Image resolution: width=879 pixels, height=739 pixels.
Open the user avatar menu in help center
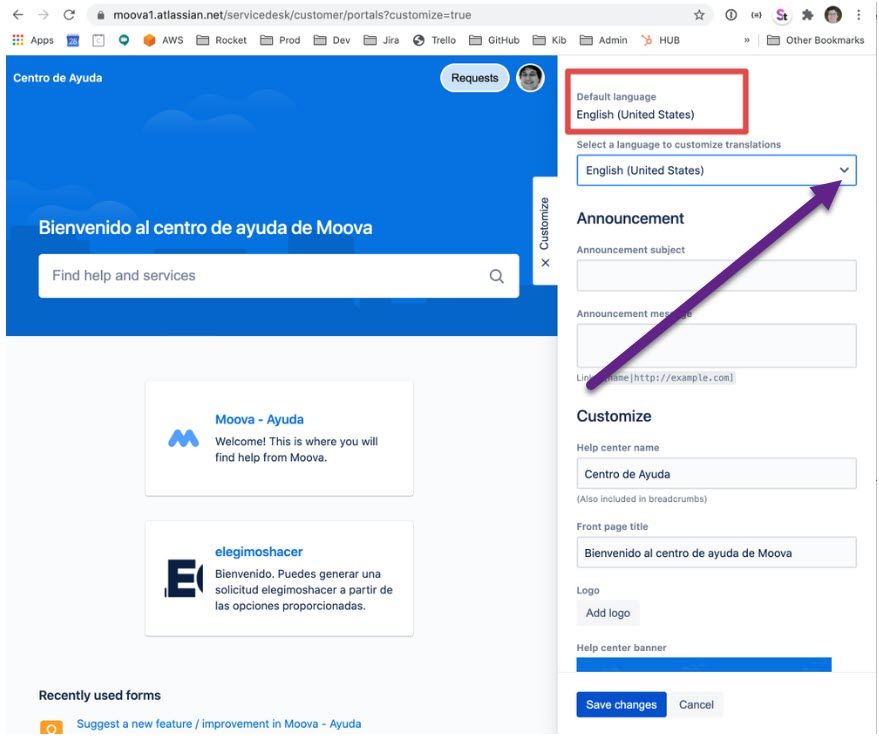[x=530, y=78]
